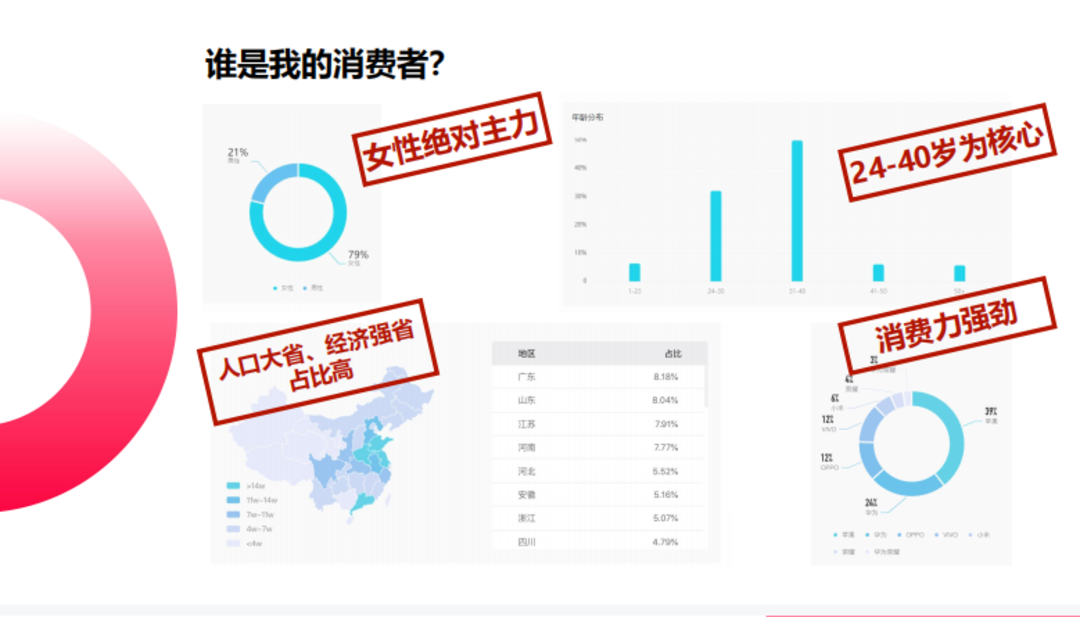Select the 1-23 age group bar
The image size is (1080, 617).
tap(634, 272)
